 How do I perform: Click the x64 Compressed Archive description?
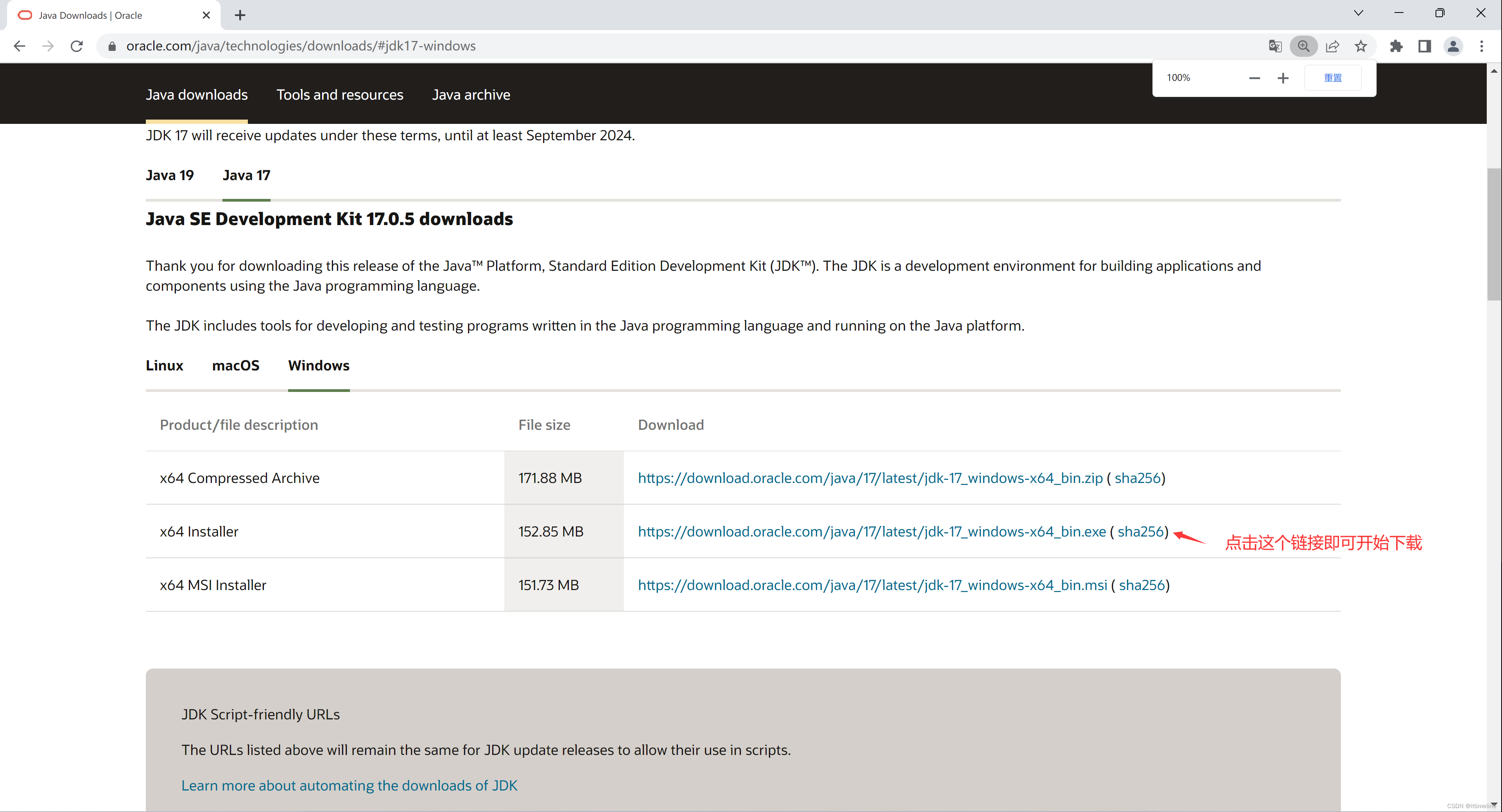(240, 478)
